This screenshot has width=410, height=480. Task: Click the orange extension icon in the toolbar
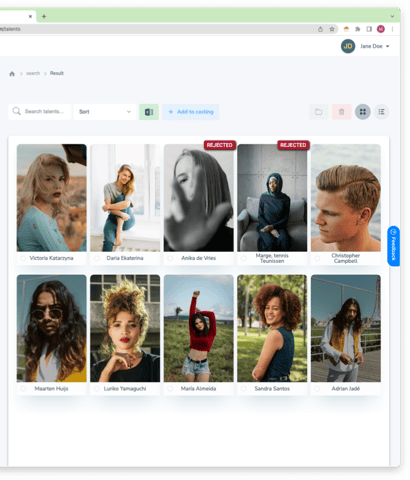tap(346, 29)
